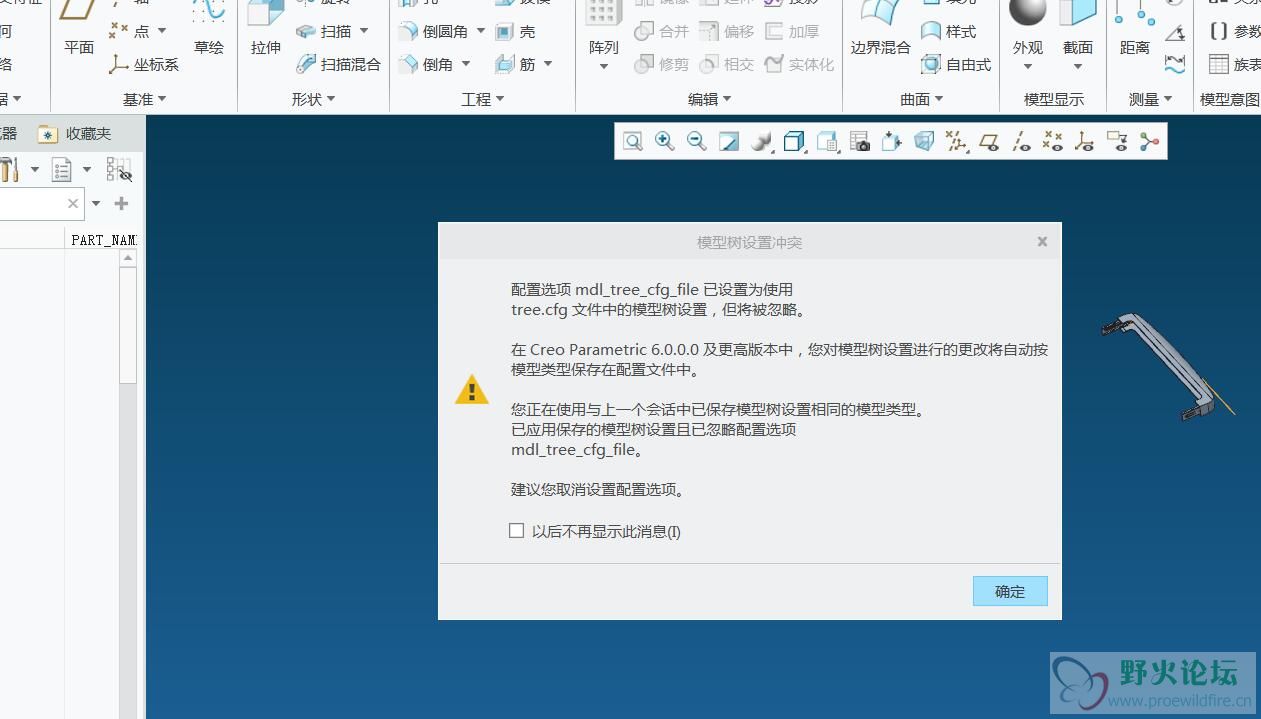
Task: Expand the 基准 group menu
Action: pos(144,99)
